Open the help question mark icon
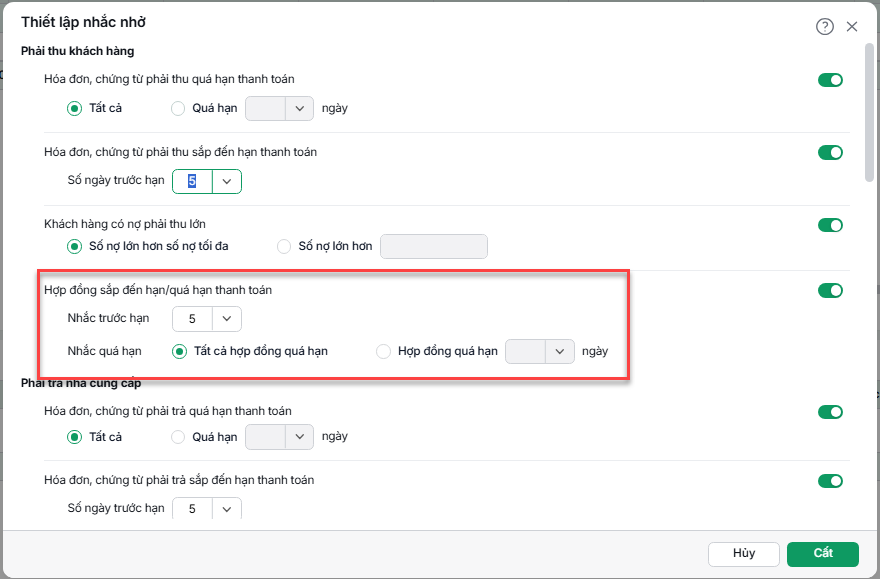The height and width of the screenshot is (579, 880). pos(824,26)
